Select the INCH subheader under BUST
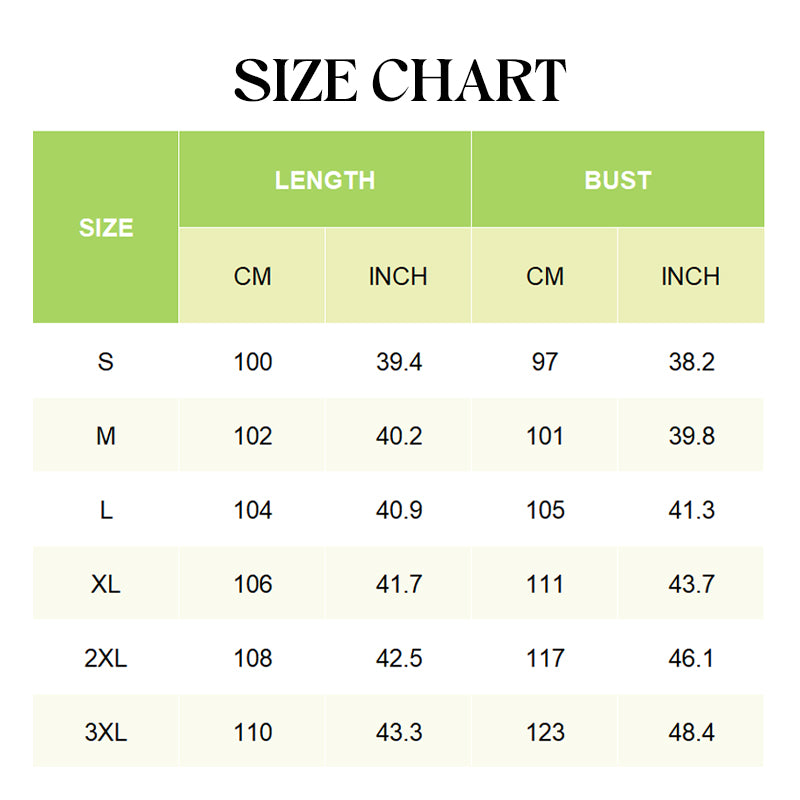The width and height of the screenshot is (800, 800). coord(691,276)
